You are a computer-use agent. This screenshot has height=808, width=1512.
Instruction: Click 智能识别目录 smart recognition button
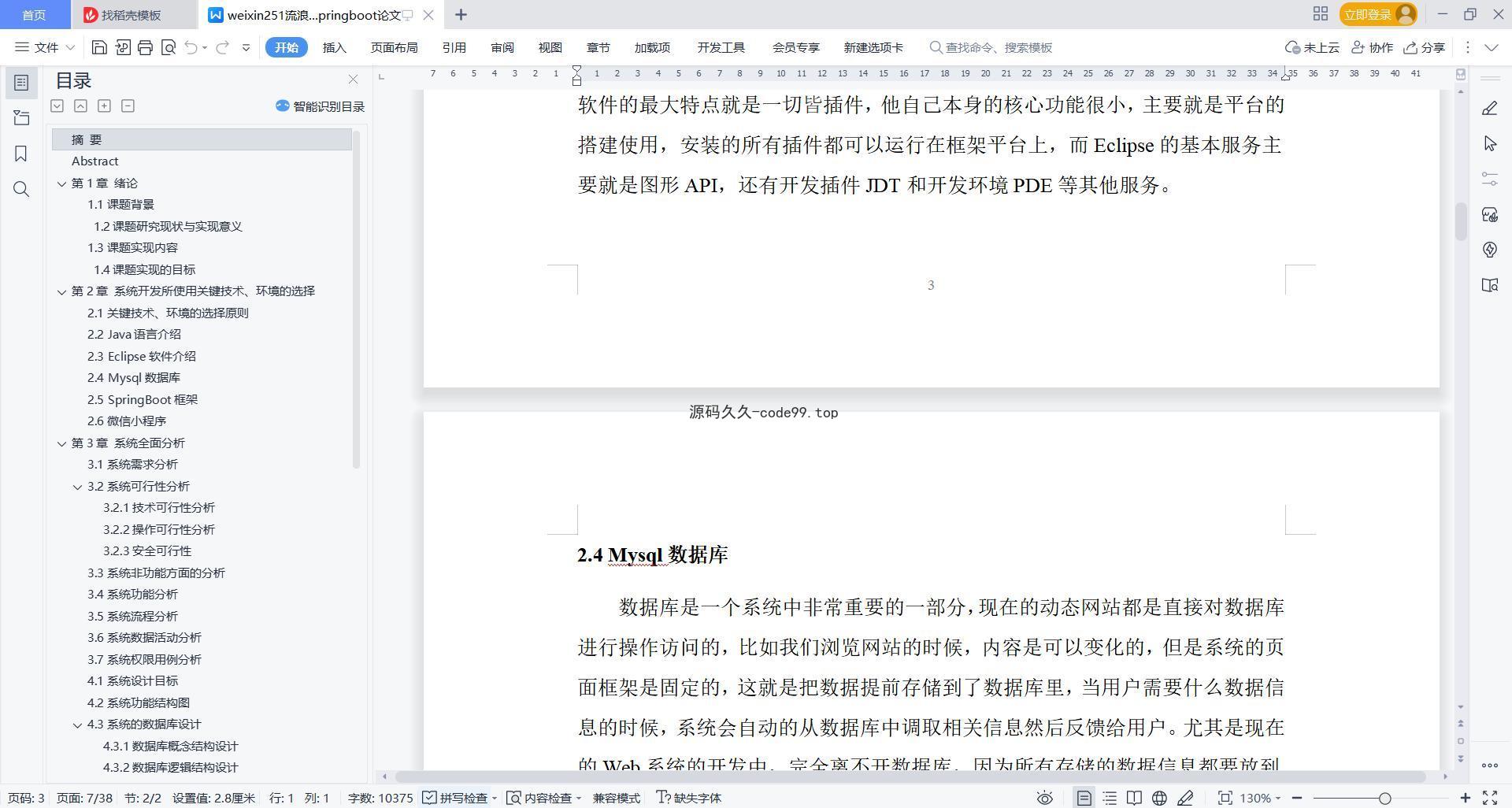pyautogui.click(x=320, y=106)
